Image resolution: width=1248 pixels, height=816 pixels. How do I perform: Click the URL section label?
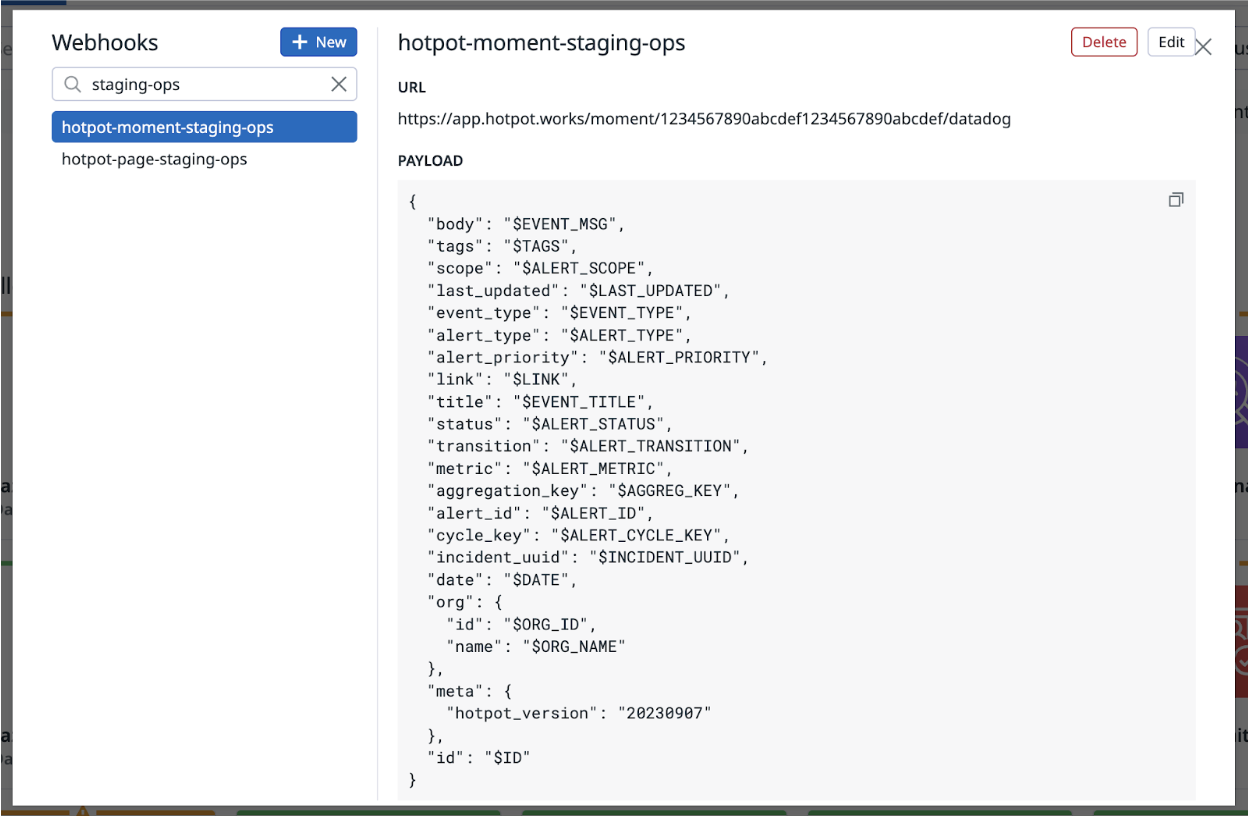point(412,88)
